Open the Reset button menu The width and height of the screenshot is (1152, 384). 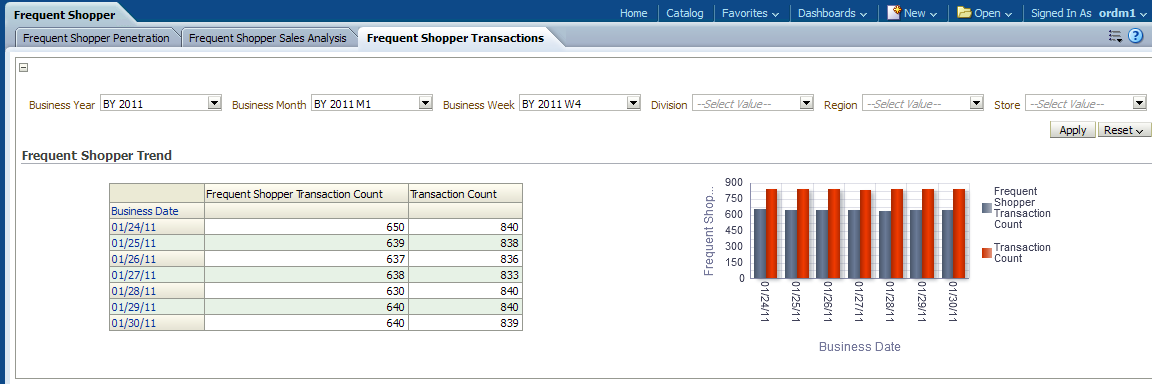tap(1123, 130)
